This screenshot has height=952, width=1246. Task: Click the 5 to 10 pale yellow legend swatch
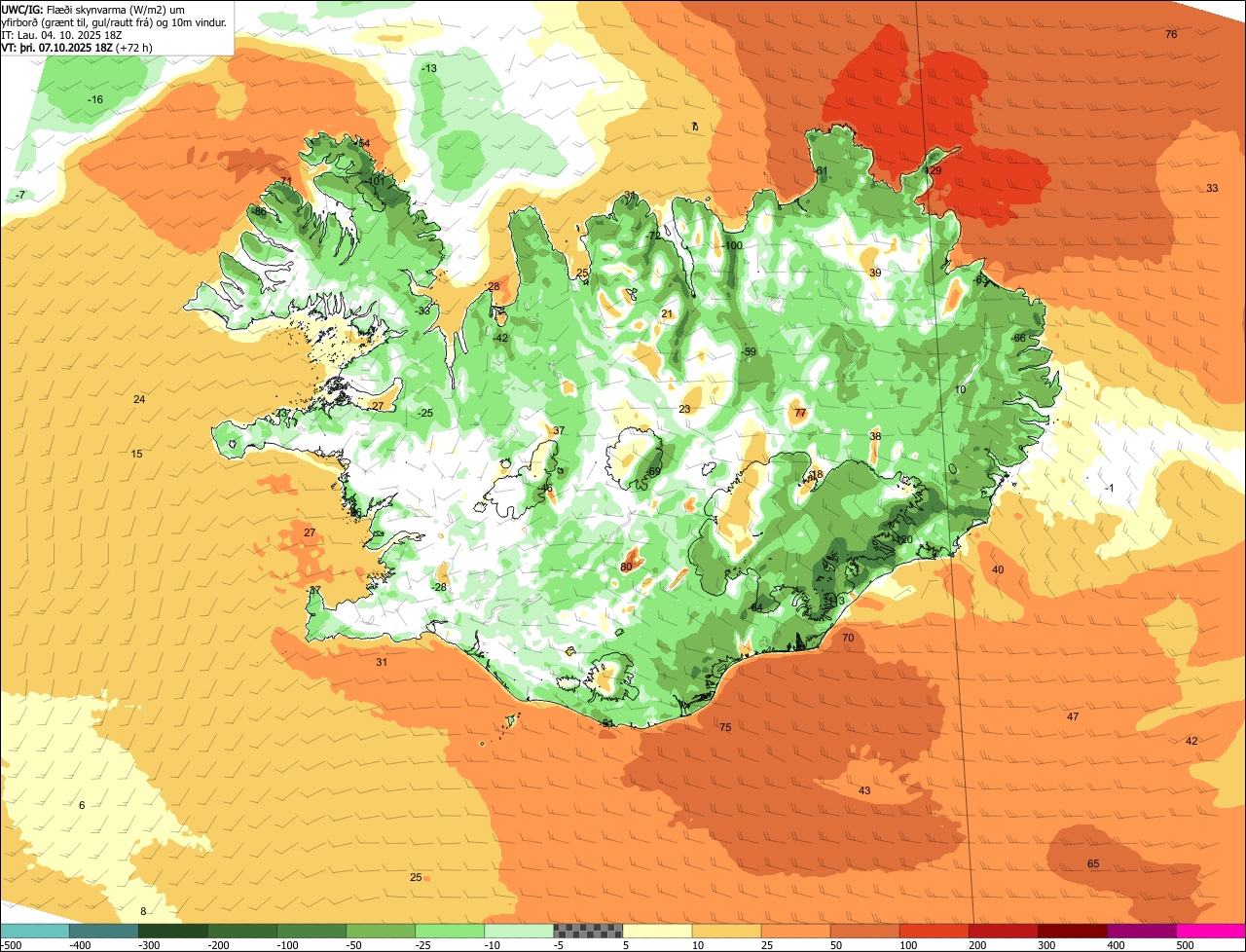[x=657, y=931]
